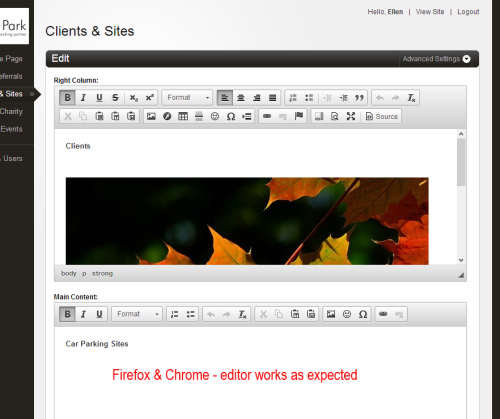Toggle Italic in Main Content editor
Image resolution: width=500 pixels, height=419 pixels.
coord(83,314)
